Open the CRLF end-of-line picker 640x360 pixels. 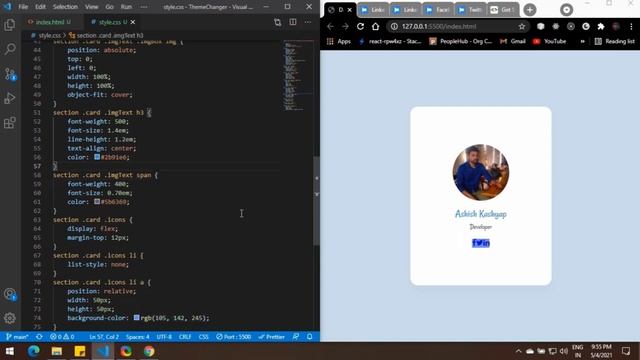click(x=185, y=337)
